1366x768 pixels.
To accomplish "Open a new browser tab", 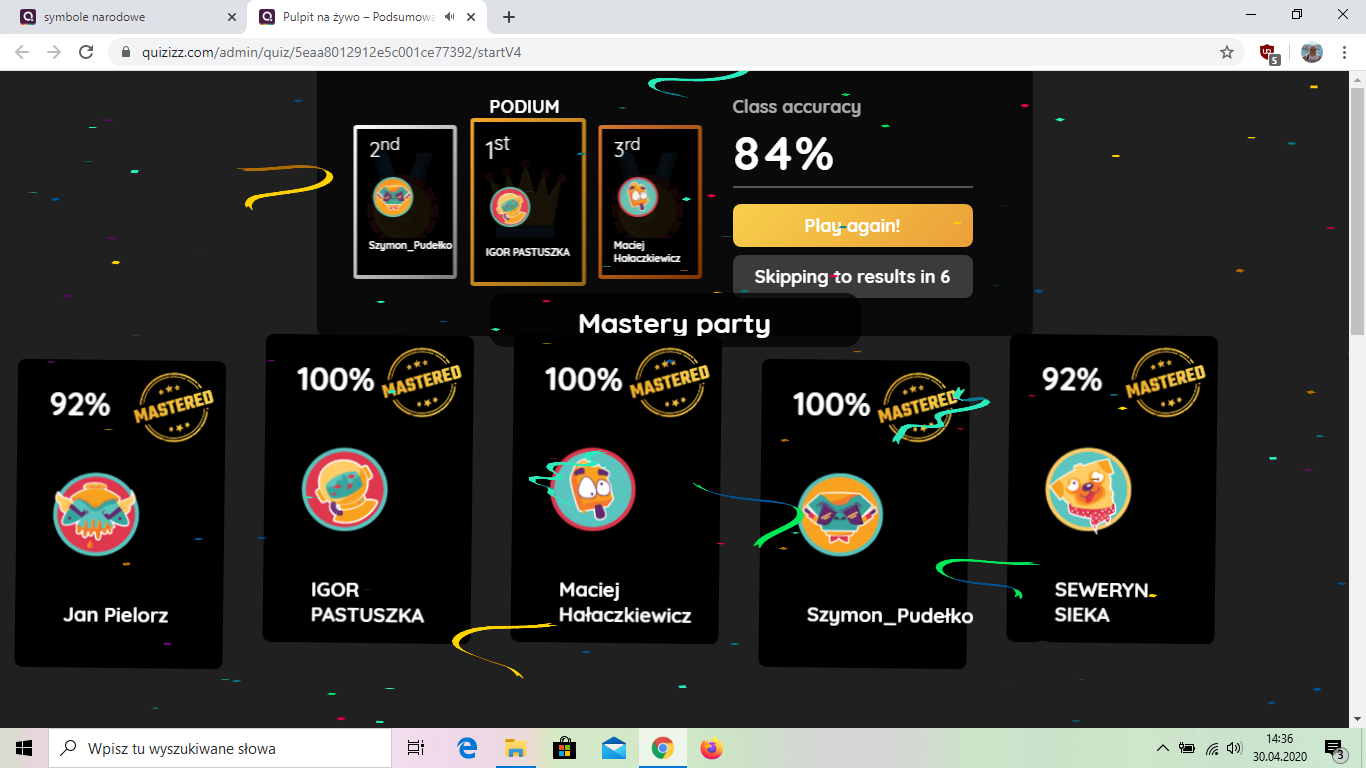I will pos(509,17).
